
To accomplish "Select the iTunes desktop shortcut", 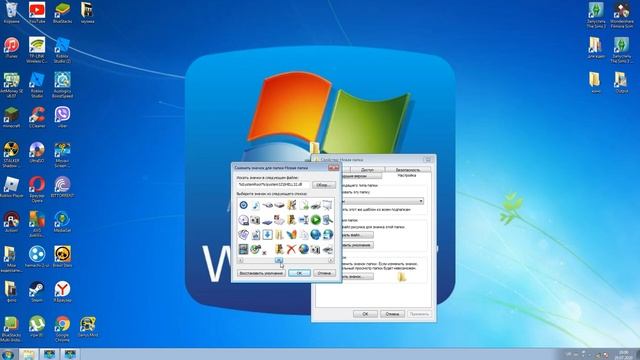I will point(11,47).
